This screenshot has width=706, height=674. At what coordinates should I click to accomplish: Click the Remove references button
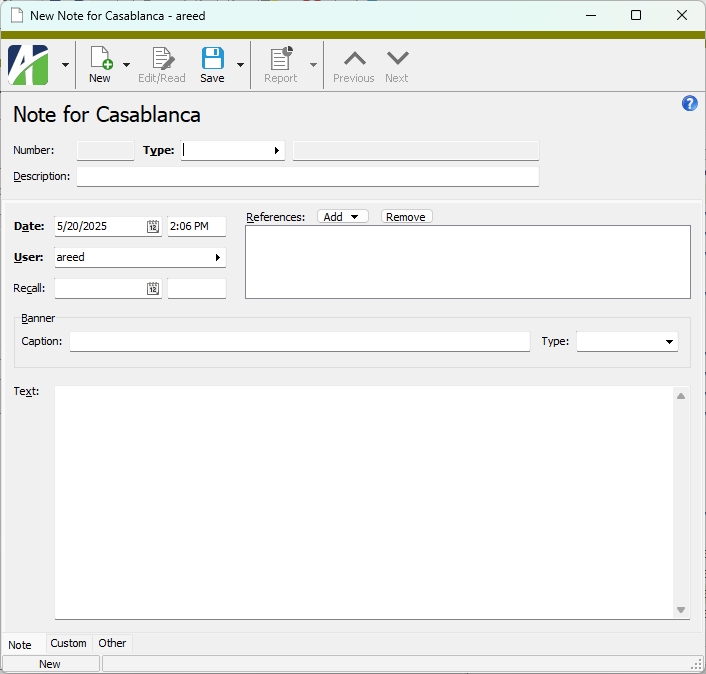[406, 217]
